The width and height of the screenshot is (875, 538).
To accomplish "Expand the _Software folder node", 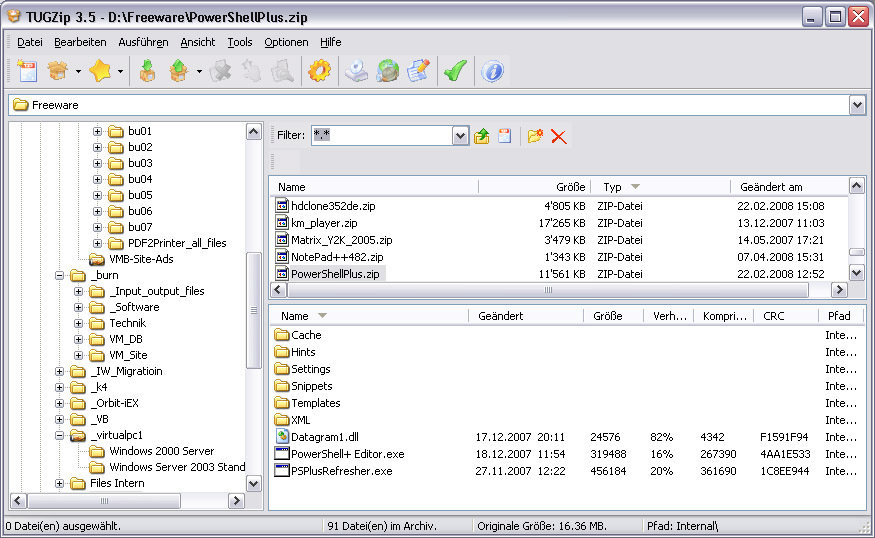I will [79, 307].
